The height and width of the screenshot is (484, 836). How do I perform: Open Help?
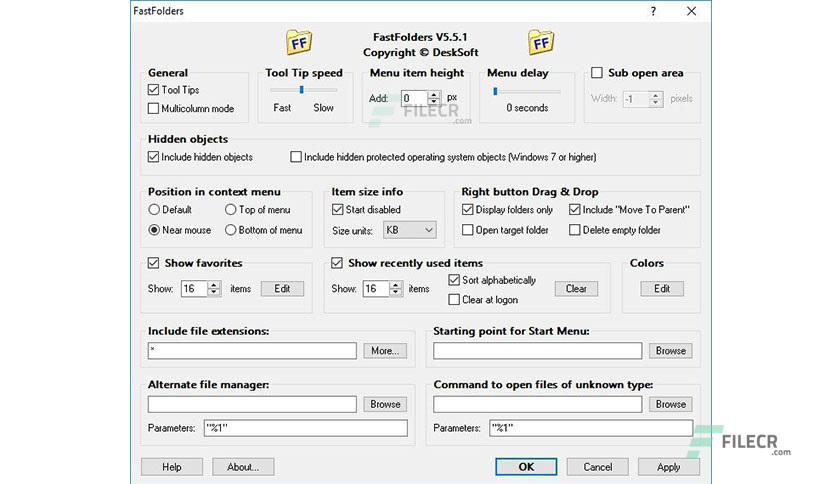pyautogui.click(x=172, y=467)
